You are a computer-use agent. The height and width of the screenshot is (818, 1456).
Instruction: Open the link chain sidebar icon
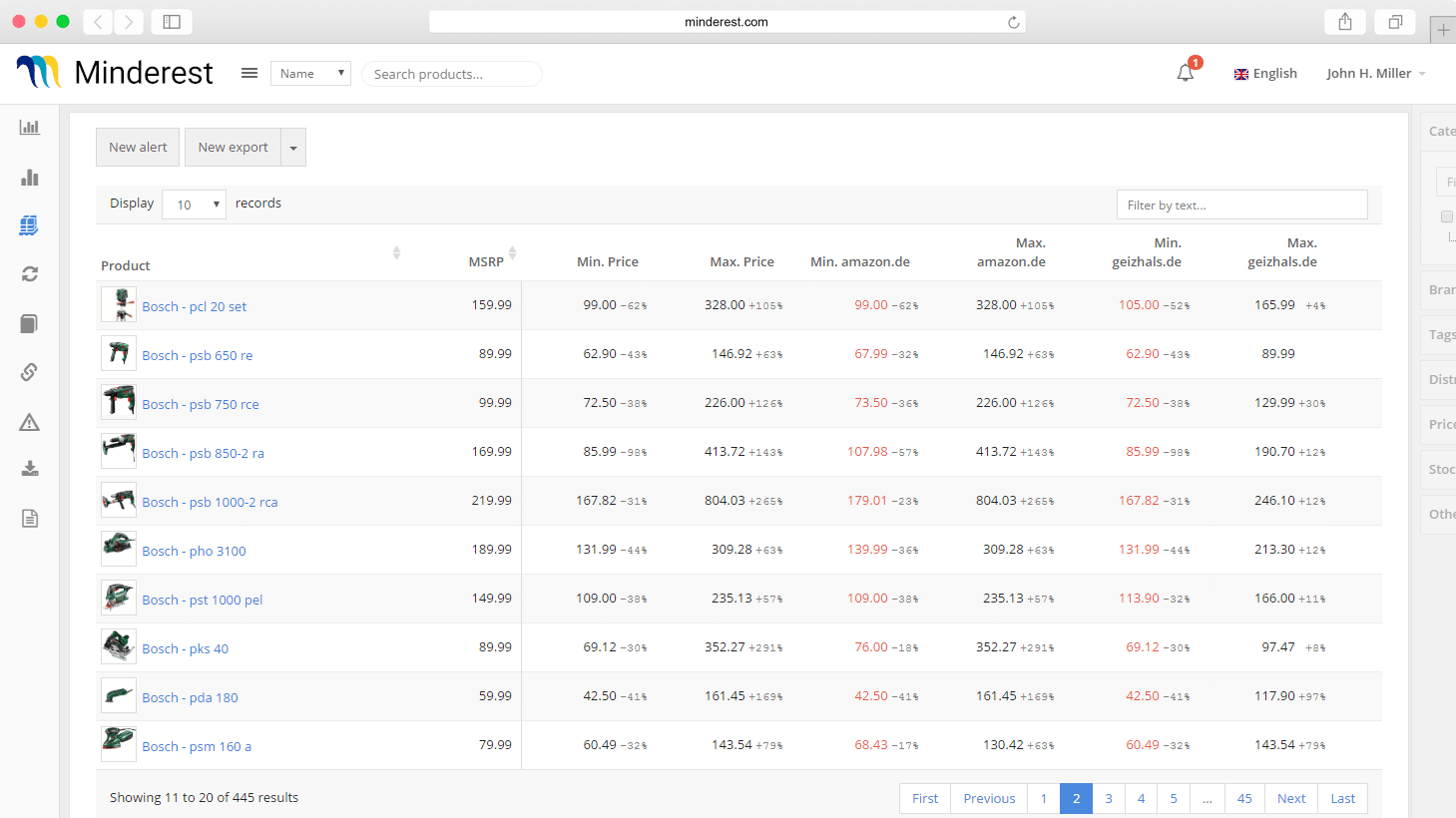29,372
